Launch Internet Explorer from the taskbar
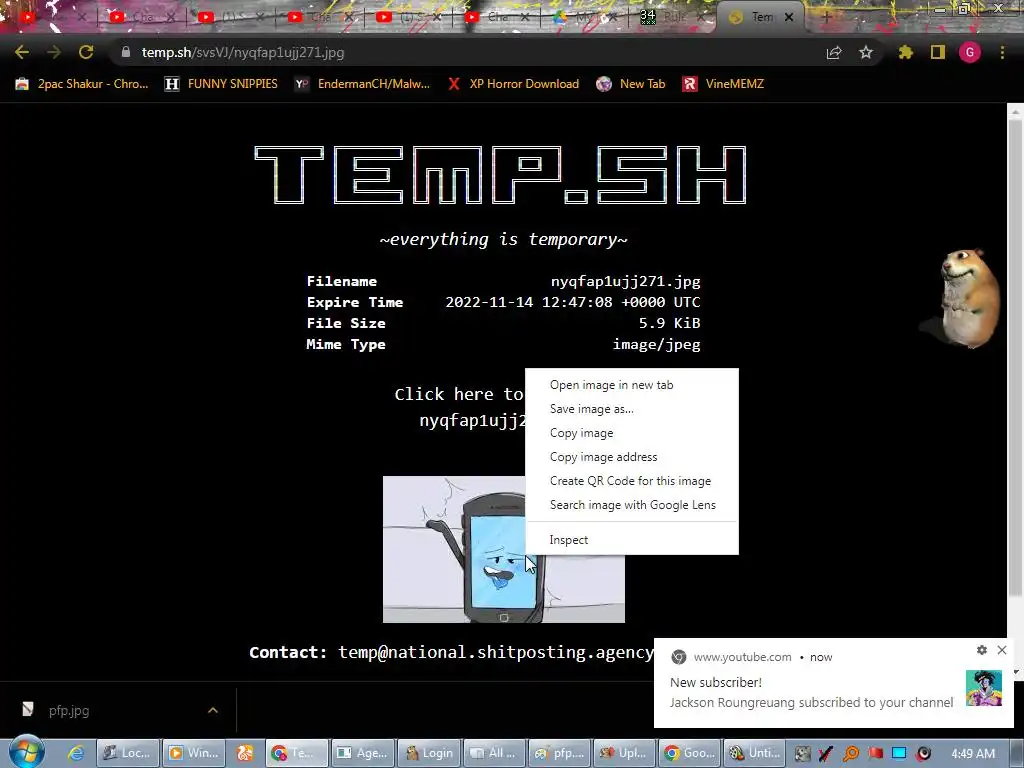This screenshot has height=768, width=1024. (x=76, y=753)
